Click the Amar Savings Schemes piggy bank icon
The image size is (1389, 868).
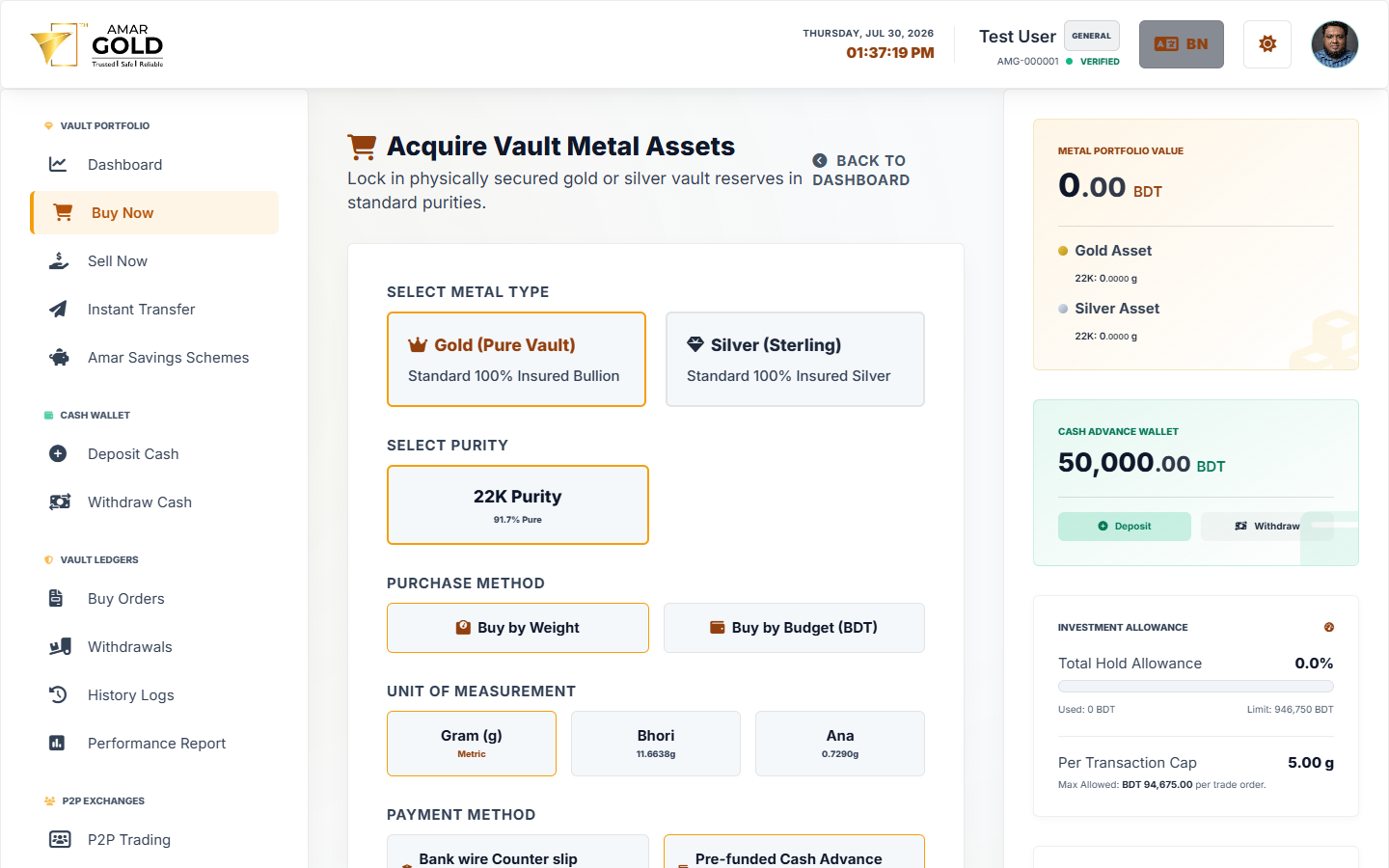tap(59, 357)
